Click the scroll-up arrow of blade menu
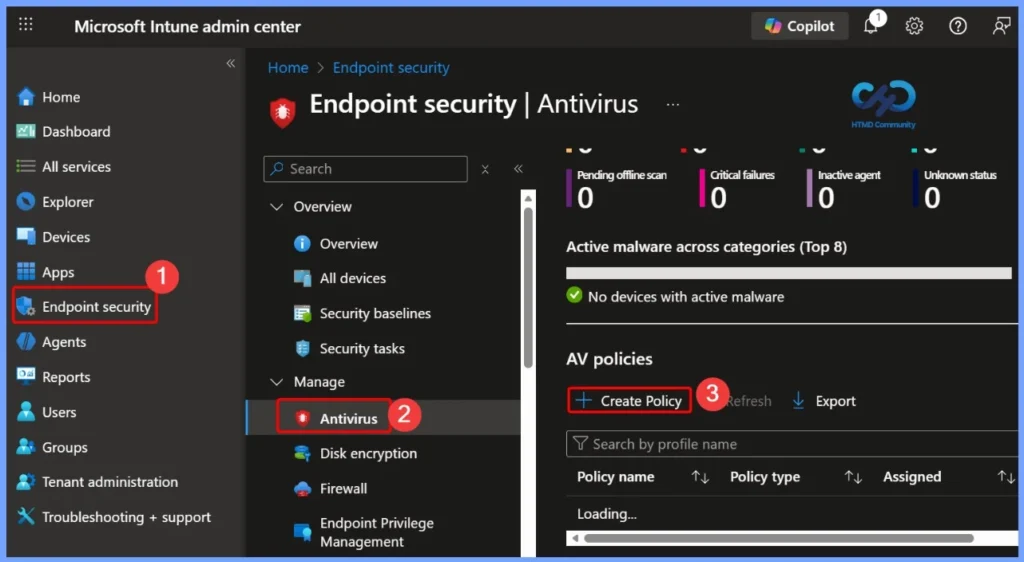Viewport: 1024px width, 562px height. coord(528,198)
